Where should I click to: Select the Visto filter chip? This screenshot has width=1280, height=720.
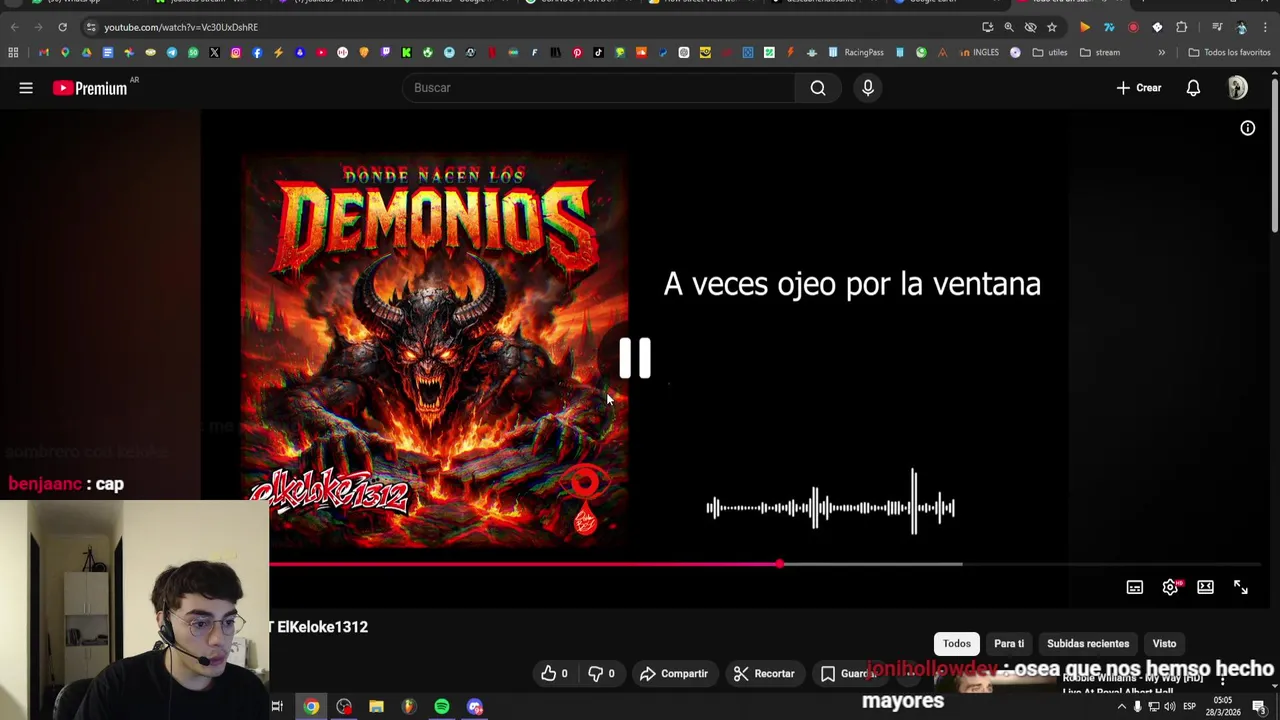1164,644
